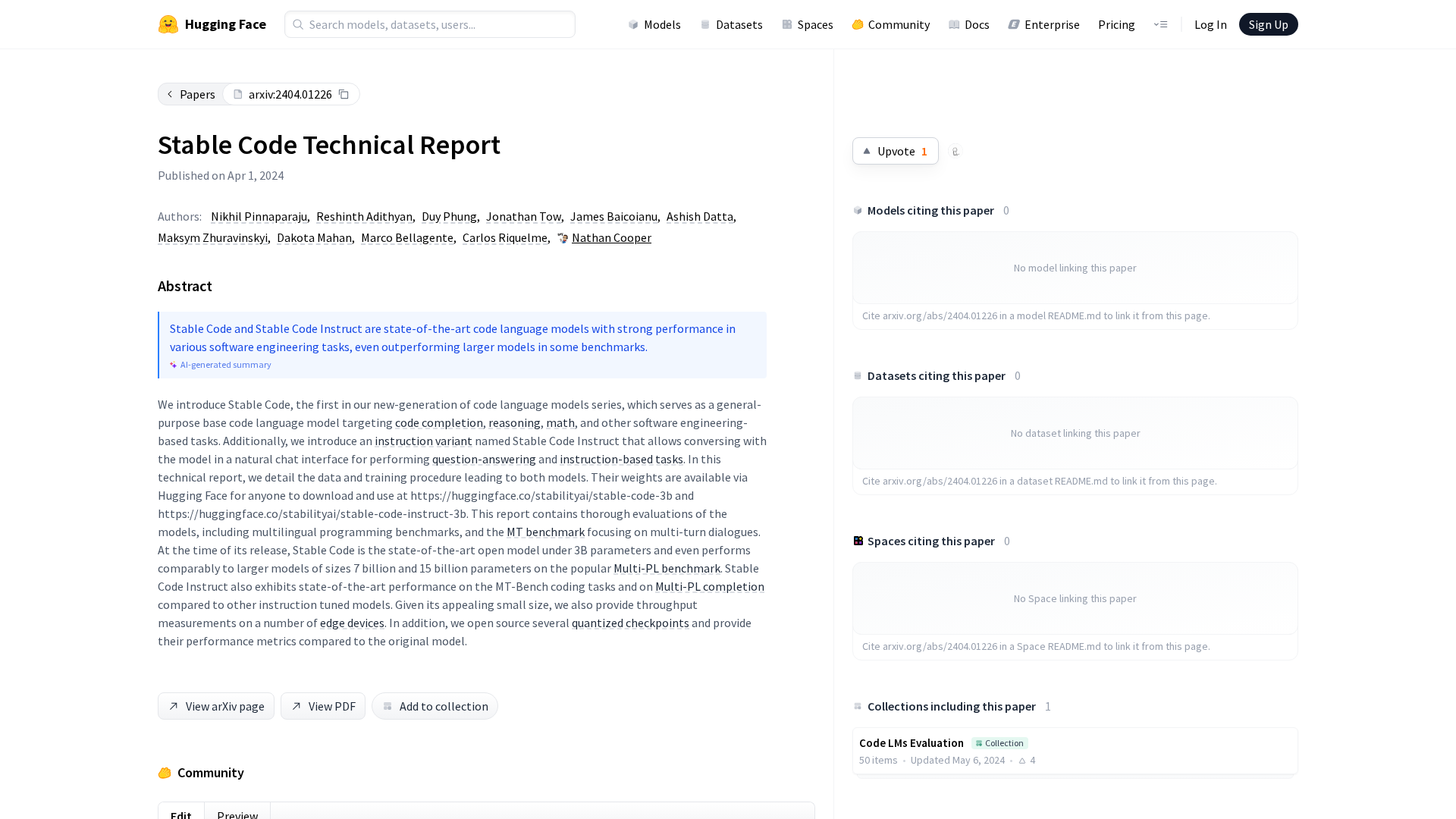Open the Datasets nav item
The height and width of the screenshot is (819, 1456).
(x=731, y=24)
